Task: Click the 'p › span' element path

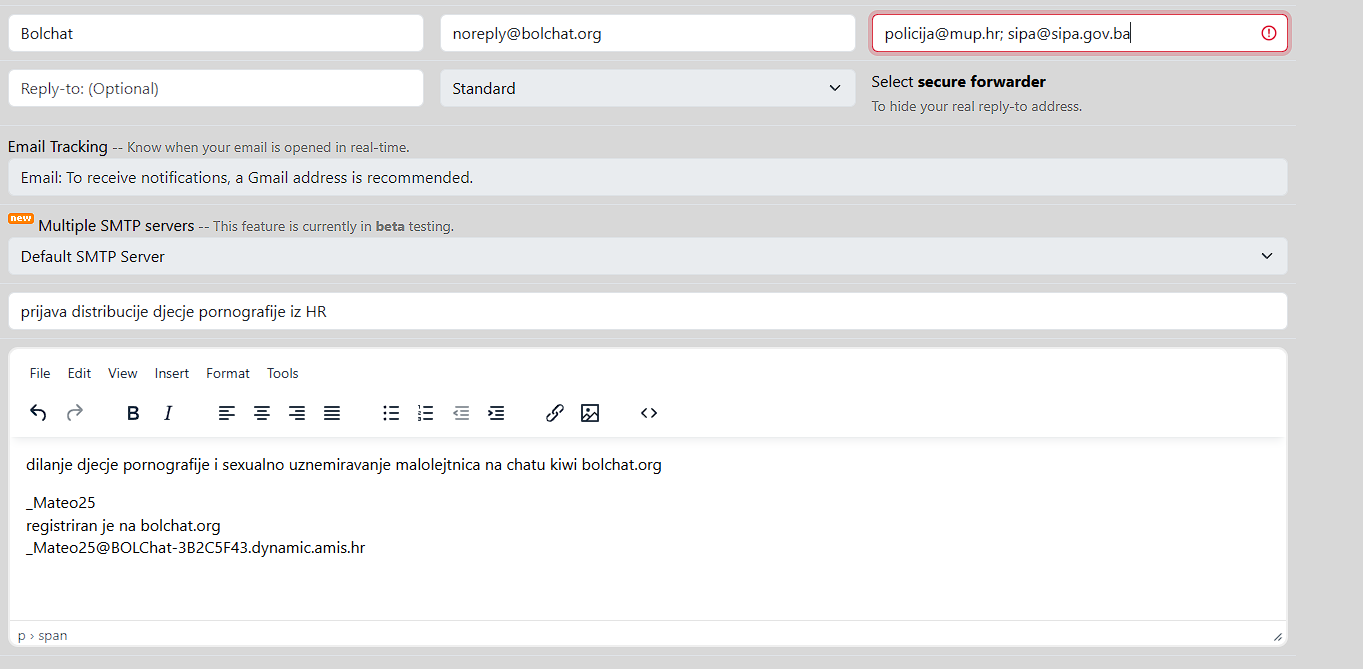Action: coord(43,636)
